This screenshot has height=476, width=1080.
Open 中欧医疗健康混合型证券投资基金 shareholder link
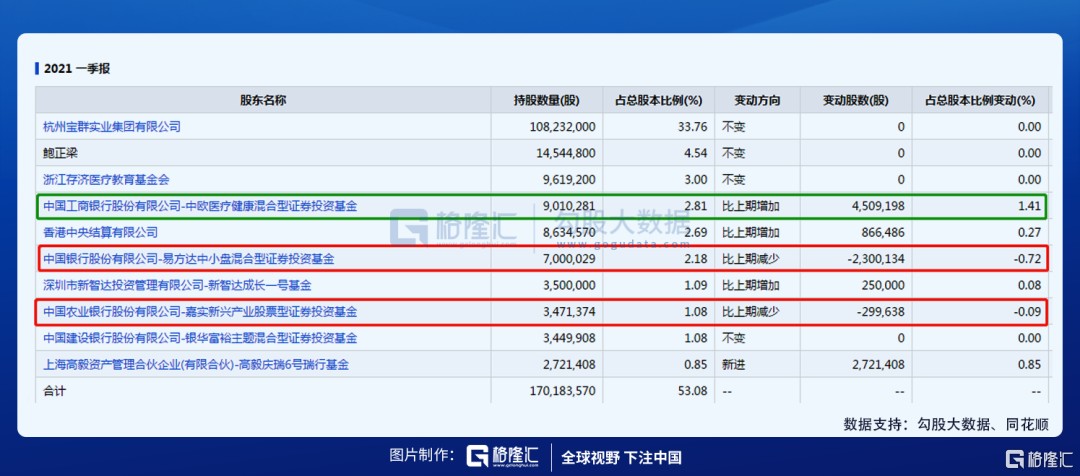point(200,206)
